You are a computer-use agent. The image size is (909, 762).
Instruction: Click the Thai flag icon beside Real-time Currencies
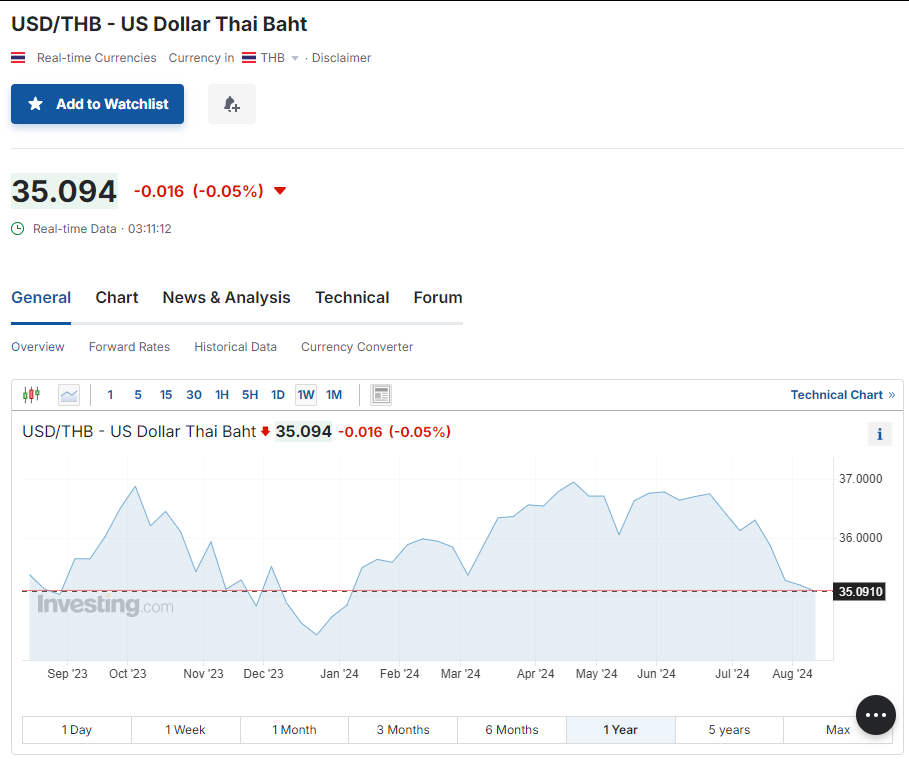(x=18, y=58)
